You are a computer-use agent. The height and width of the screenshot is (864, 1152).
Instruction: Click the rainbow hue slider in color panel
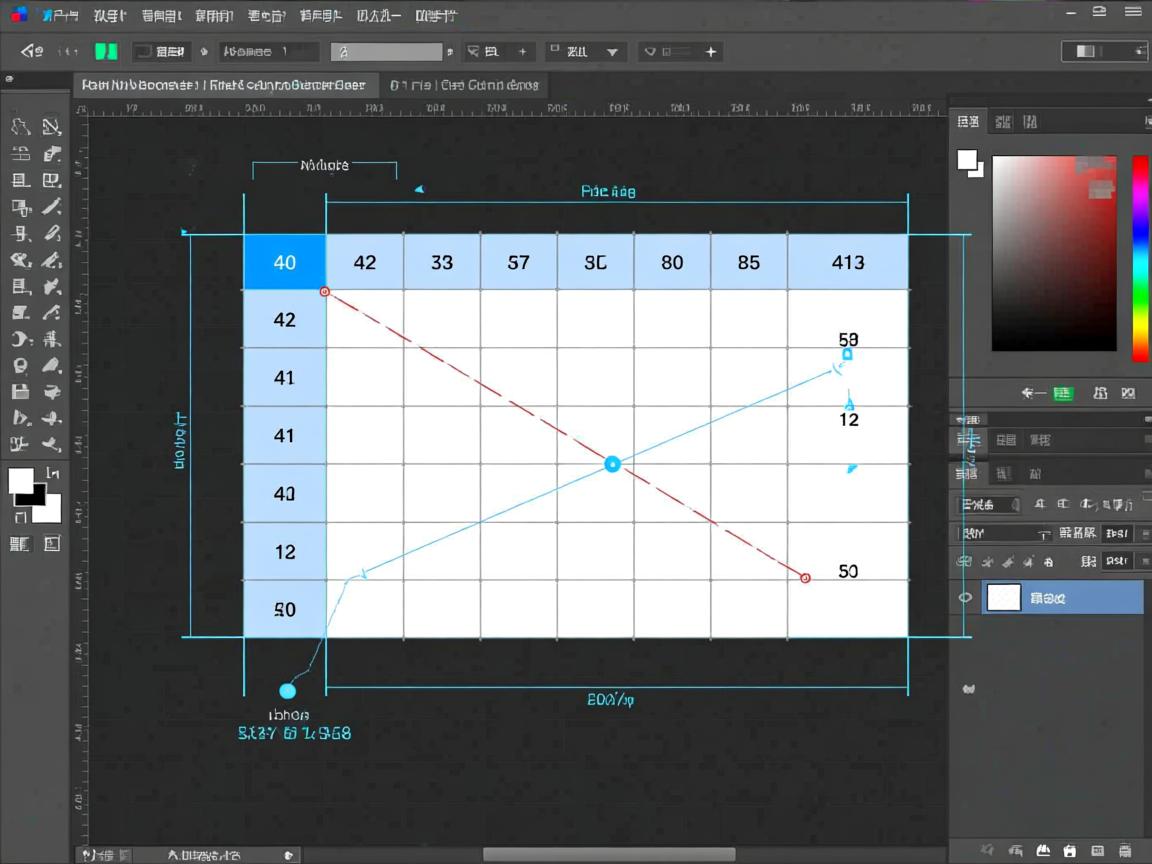click(1140, 258)
